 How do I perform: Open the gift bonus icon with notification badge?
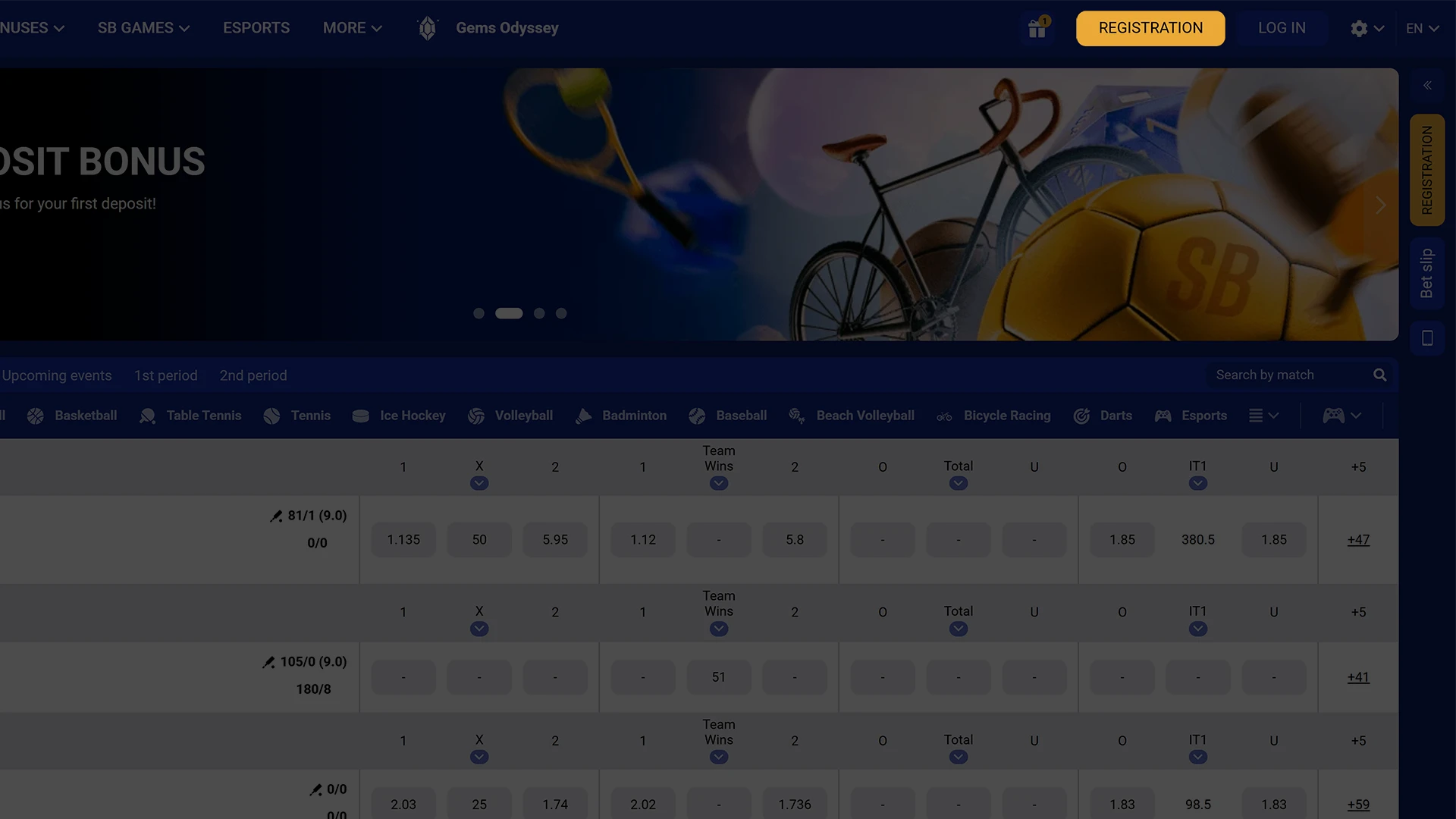pyautogui.click(x=1036, y=28)
